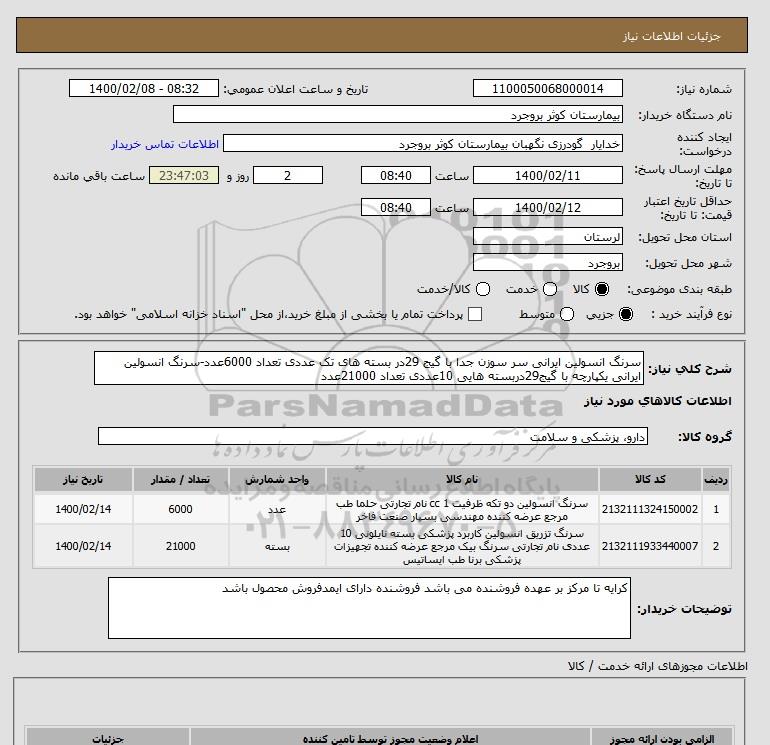This screenshot has width=770, height=745.
Task: Click the تعداد / مقدار column header
Action: [180, 479]
